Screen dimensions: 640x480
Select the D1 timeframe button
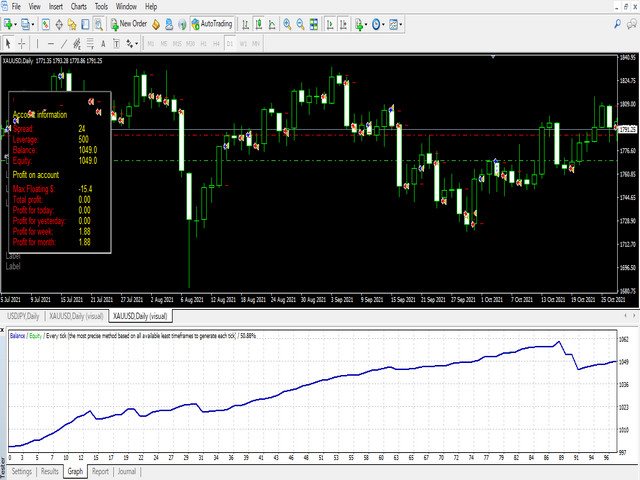229,44
